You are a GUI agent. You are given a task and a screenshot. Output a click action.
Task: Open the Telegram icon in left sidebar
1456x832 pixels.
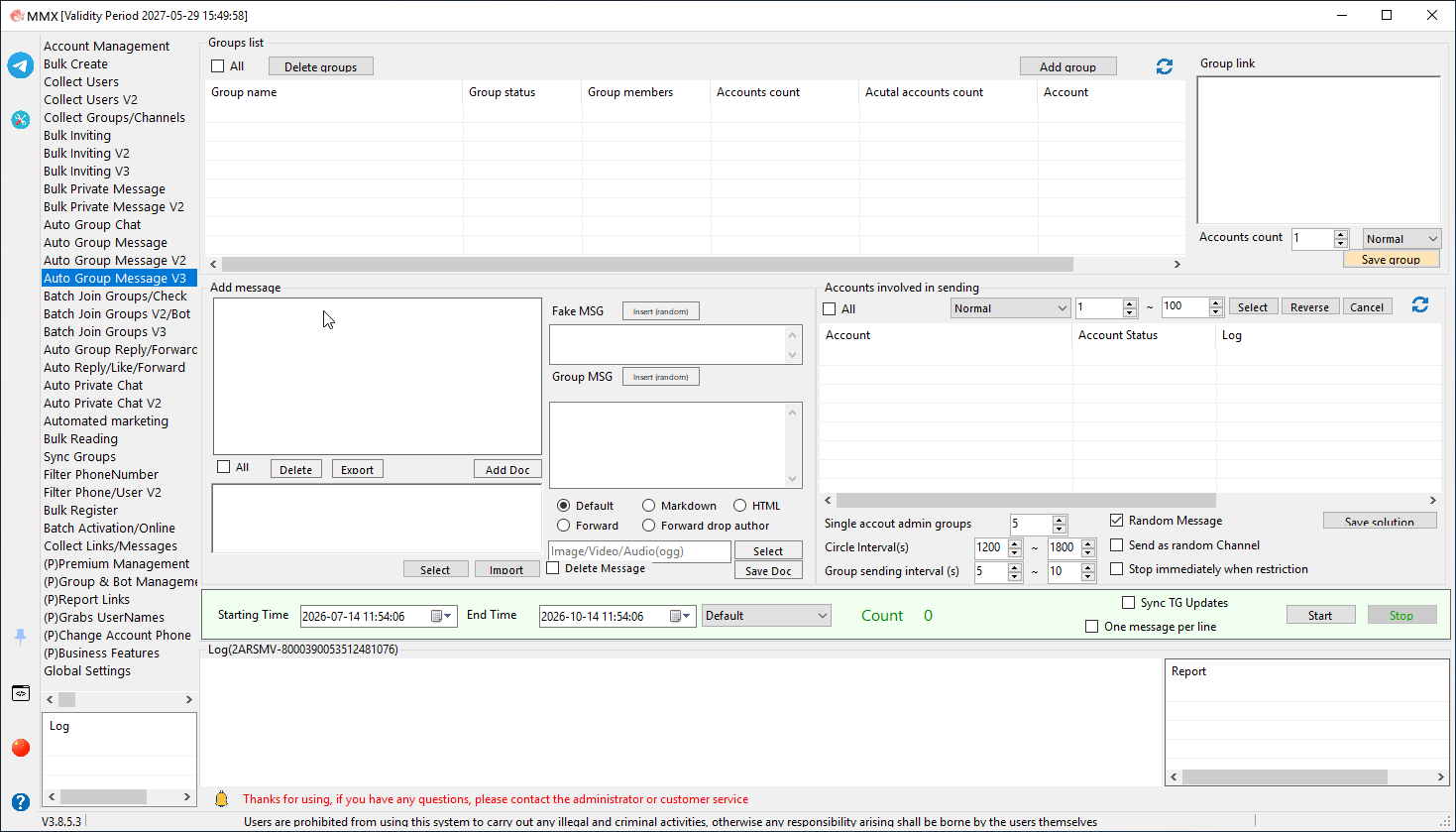click(x=21, y=65)
